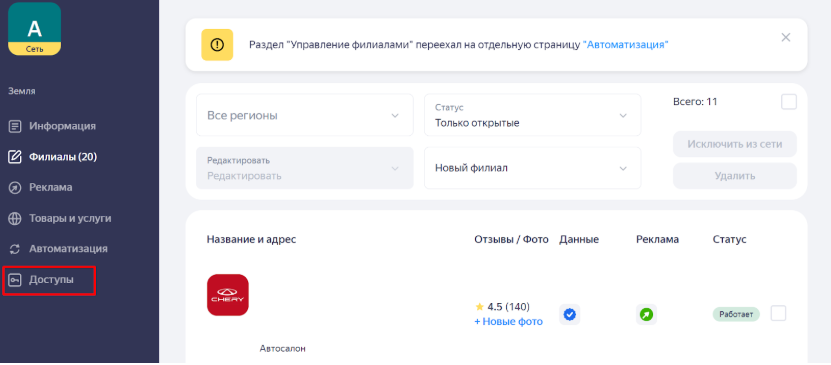Click the blue verified data checkmark icon
Image resolution: width=831 pixels, height=365 pixels.
[x=570, y=315]
